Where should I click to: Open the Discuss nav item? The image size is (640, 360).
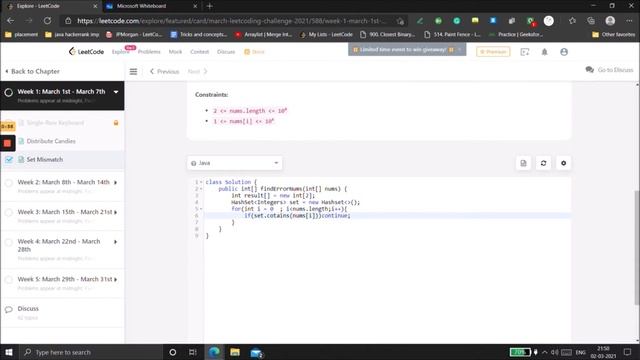coord(226,52)
